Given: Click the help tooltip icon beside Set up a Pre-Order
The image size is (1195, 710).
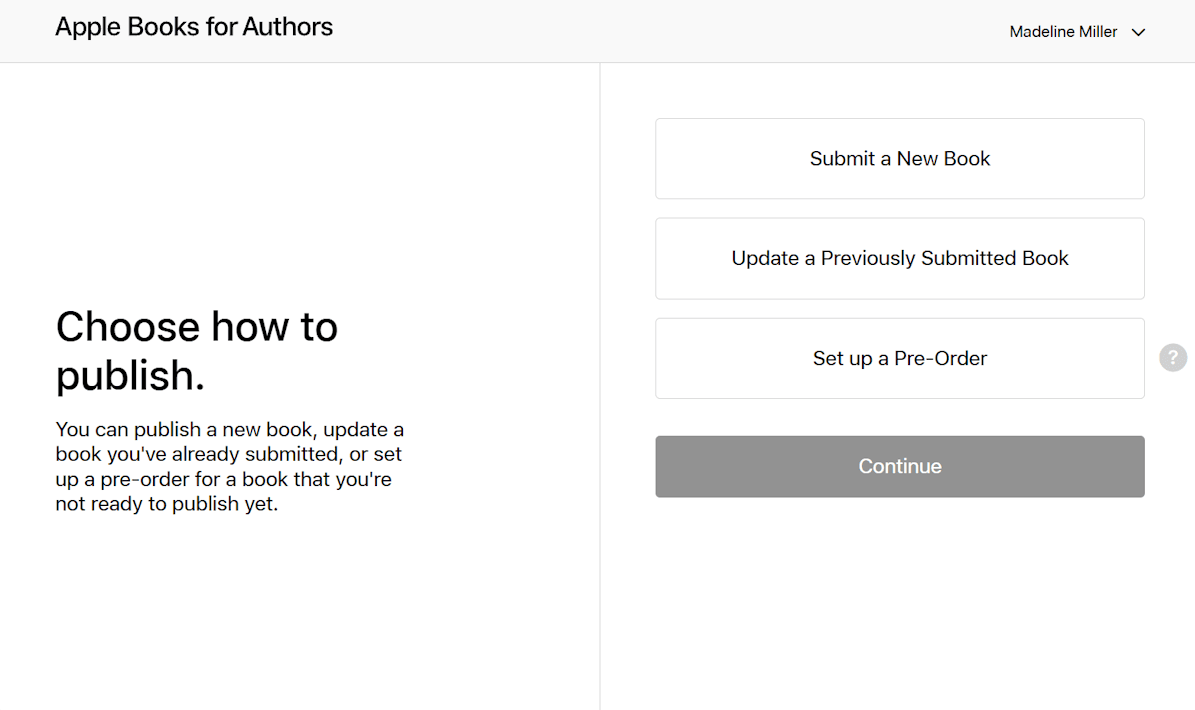Looking at the screenshot, I should pyautogui.click(x=1172, y=357).
